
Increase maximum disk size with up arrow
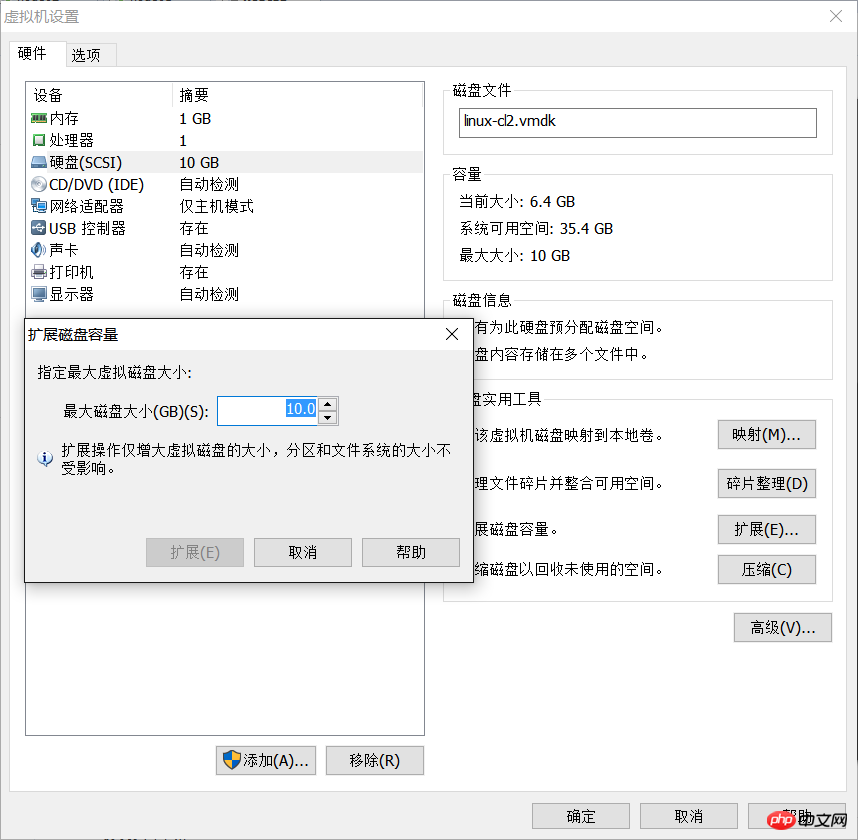(x=328, y=404)
